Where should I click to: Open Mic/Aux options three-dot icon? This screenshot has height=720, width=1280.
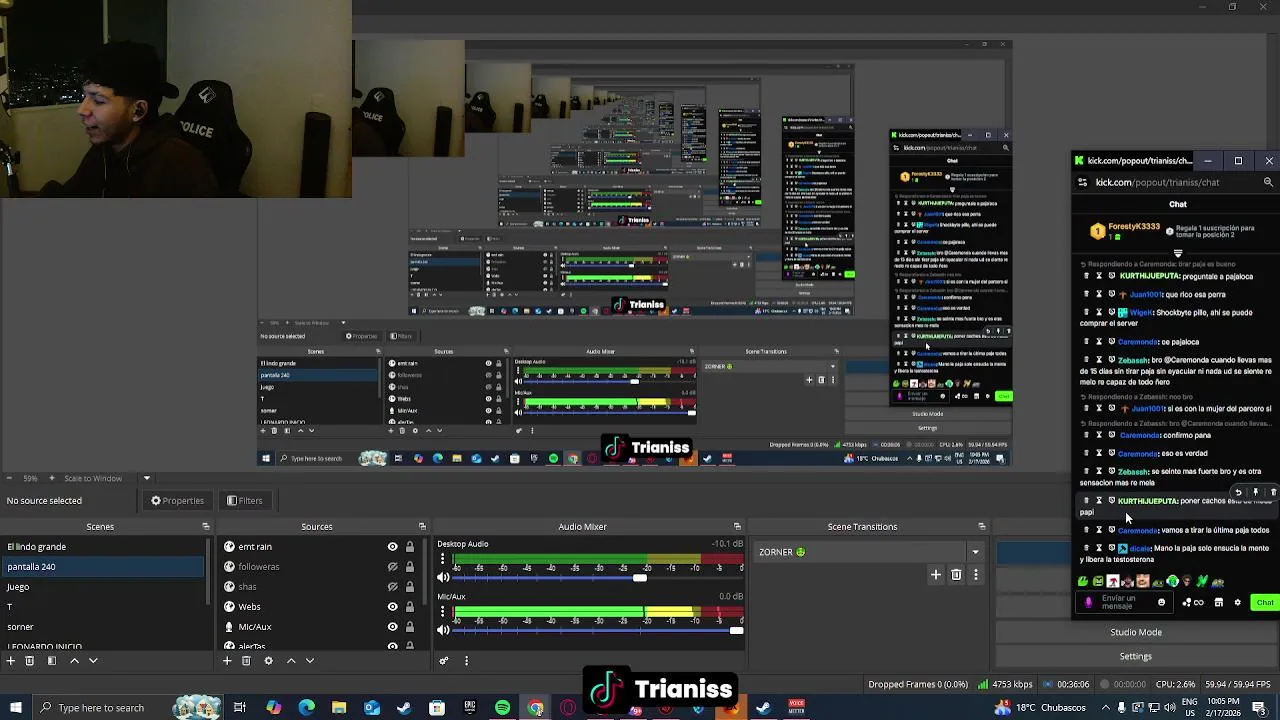443,612
